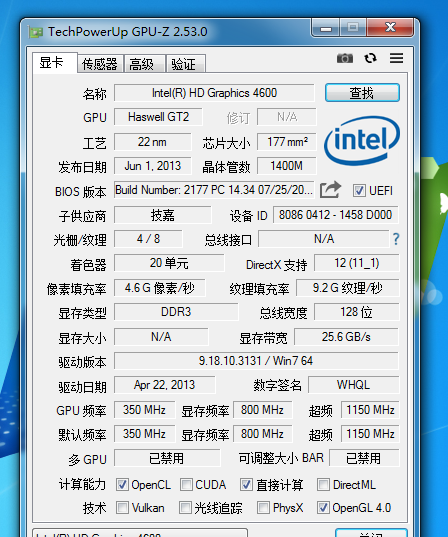Close the GPU-Z window
The width and height of the screenshot is (448, 537).
pos(390,27)
